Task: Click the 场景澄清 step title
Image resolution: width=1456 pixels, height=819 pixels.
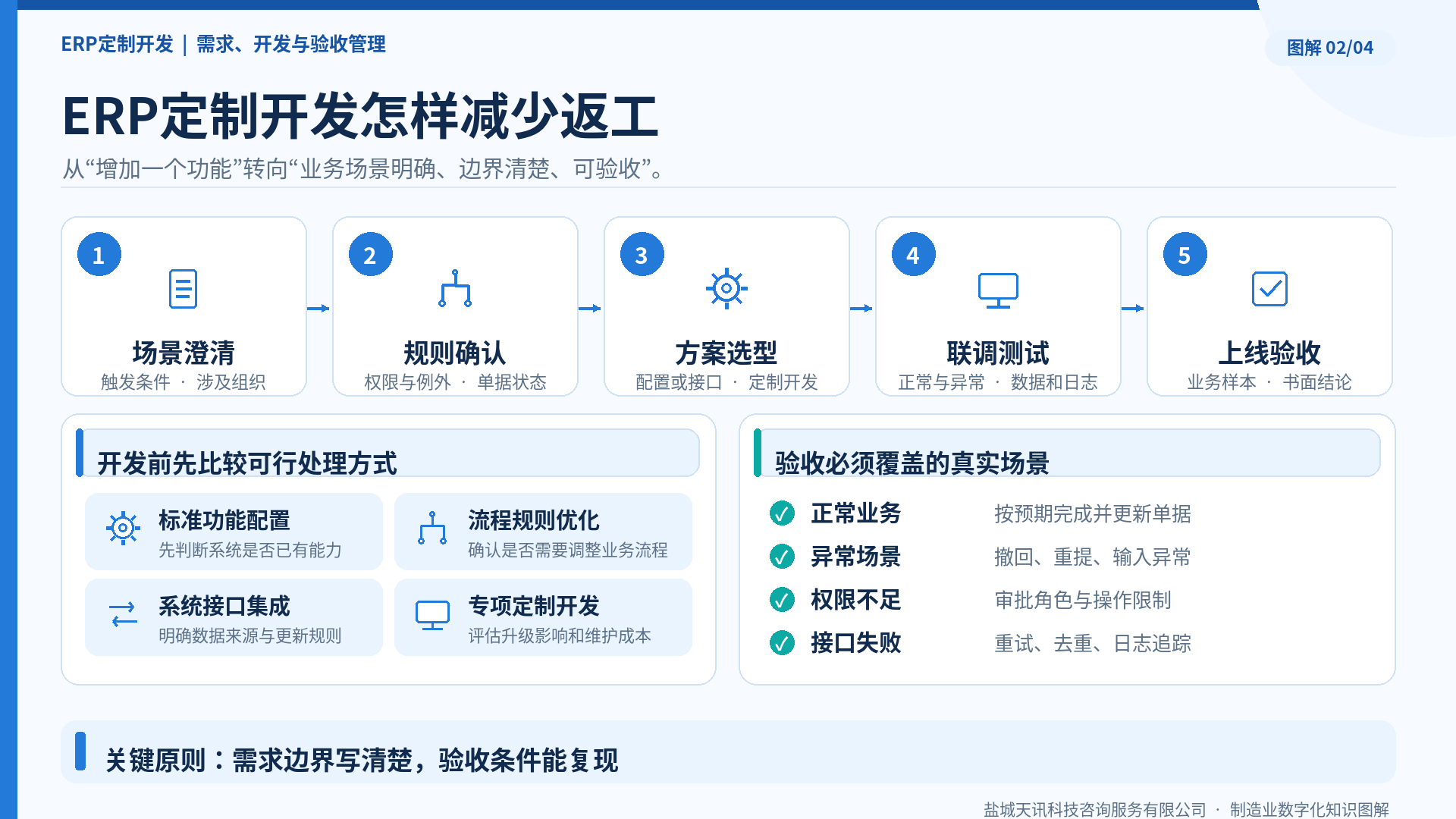Action: click(184, 353)
